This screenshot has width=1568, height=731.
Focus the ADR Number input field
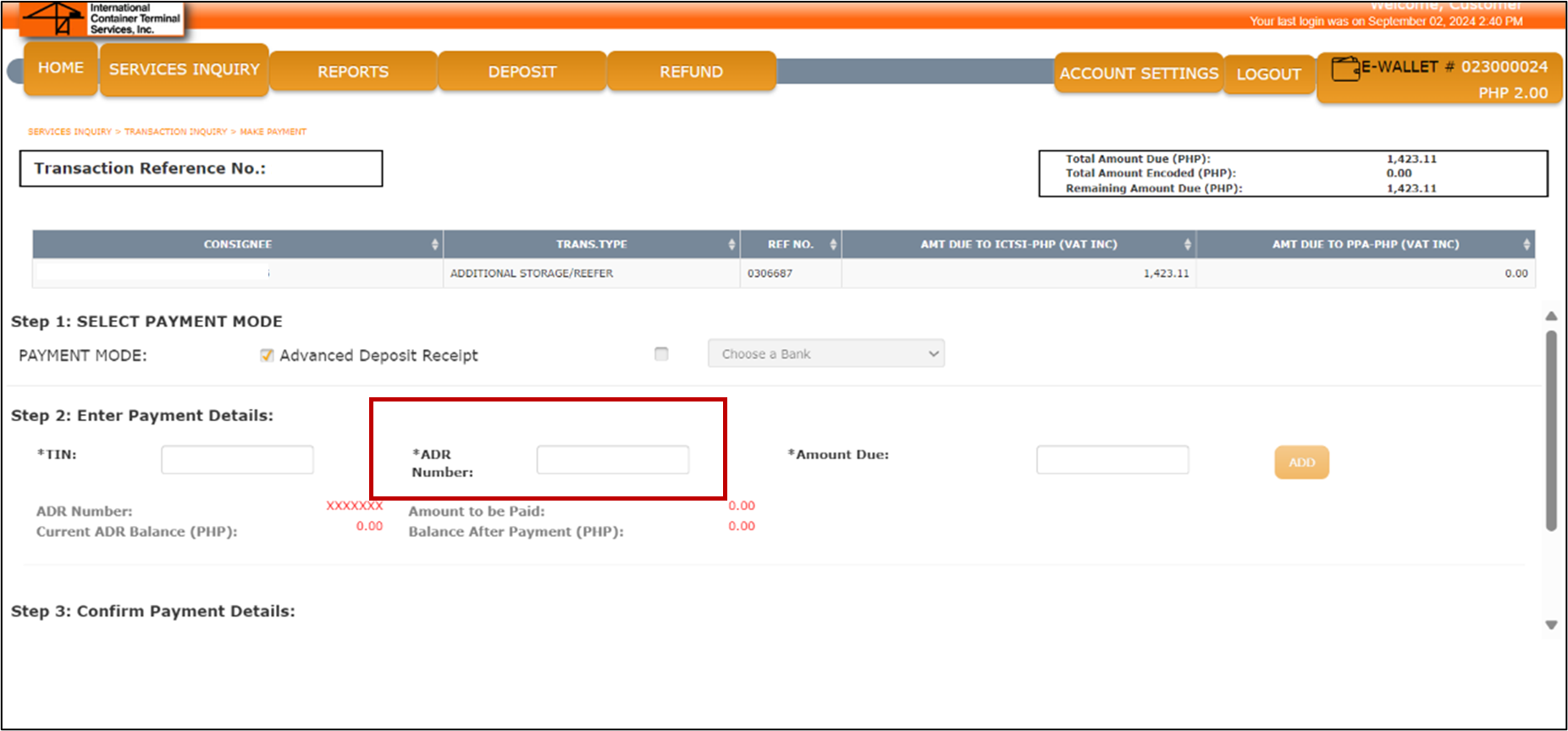[612, 460]
